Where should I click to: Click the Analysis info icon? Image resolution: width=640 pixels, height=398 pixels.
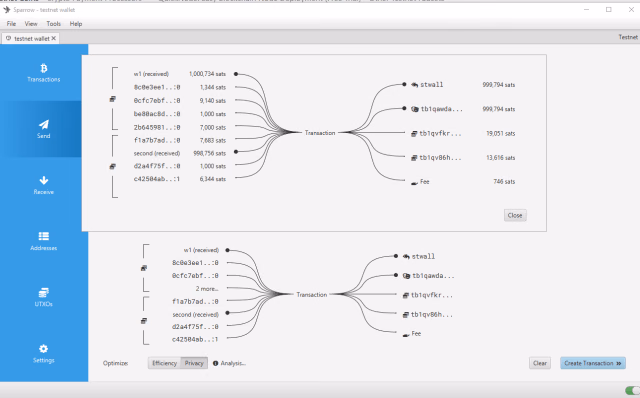[x=216, y=363]
